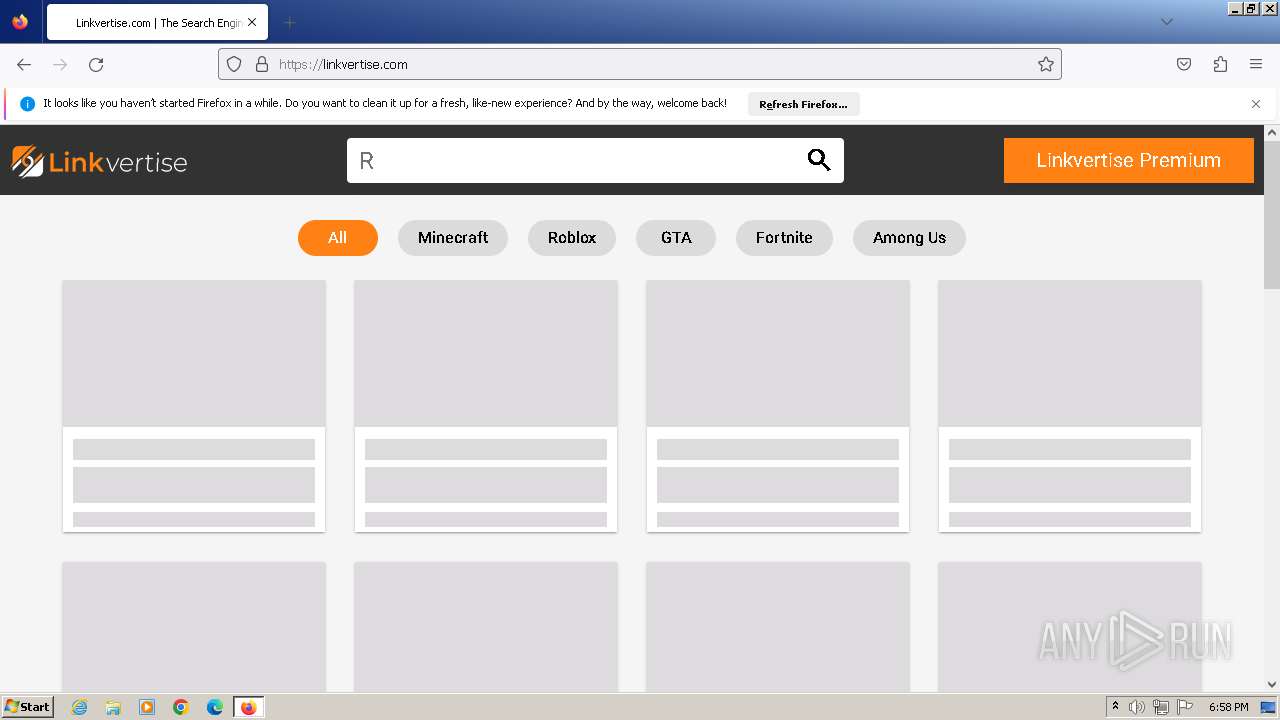Click the info icon in the notification bar
This screenshot has height=720, width=1280.
coord(27,104)
